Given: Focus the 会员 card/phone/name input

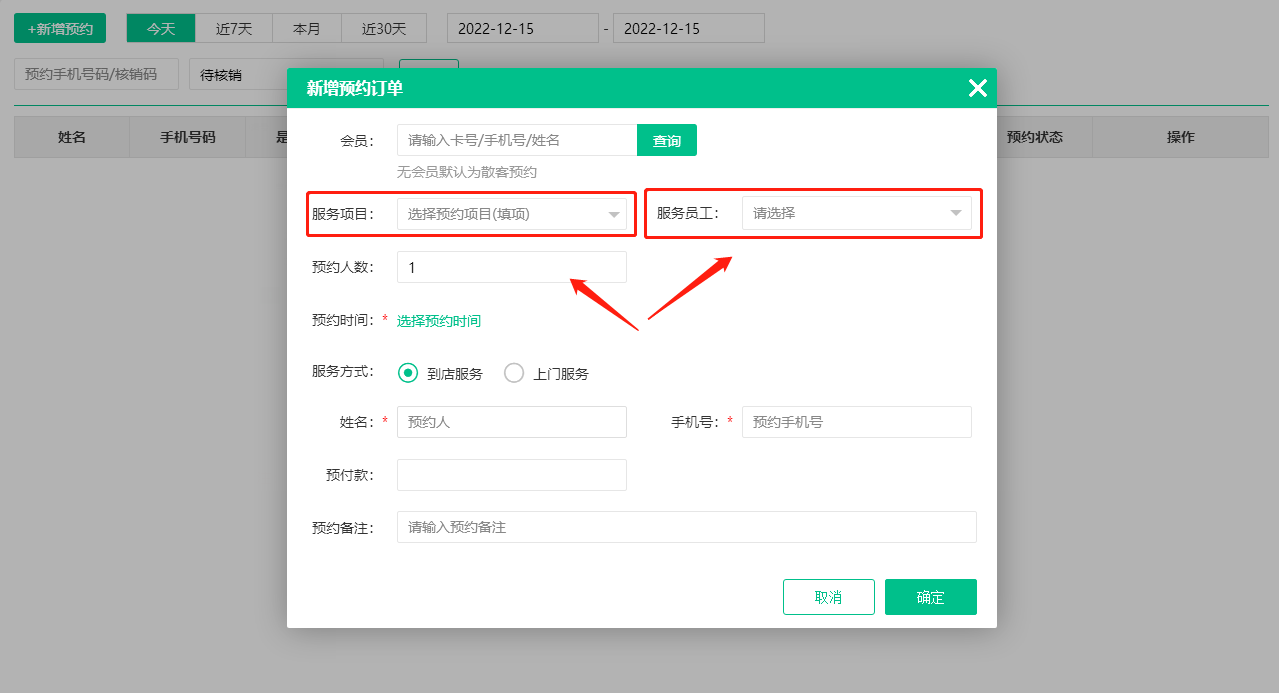Looking at the screenshot, I should point(516,141).
